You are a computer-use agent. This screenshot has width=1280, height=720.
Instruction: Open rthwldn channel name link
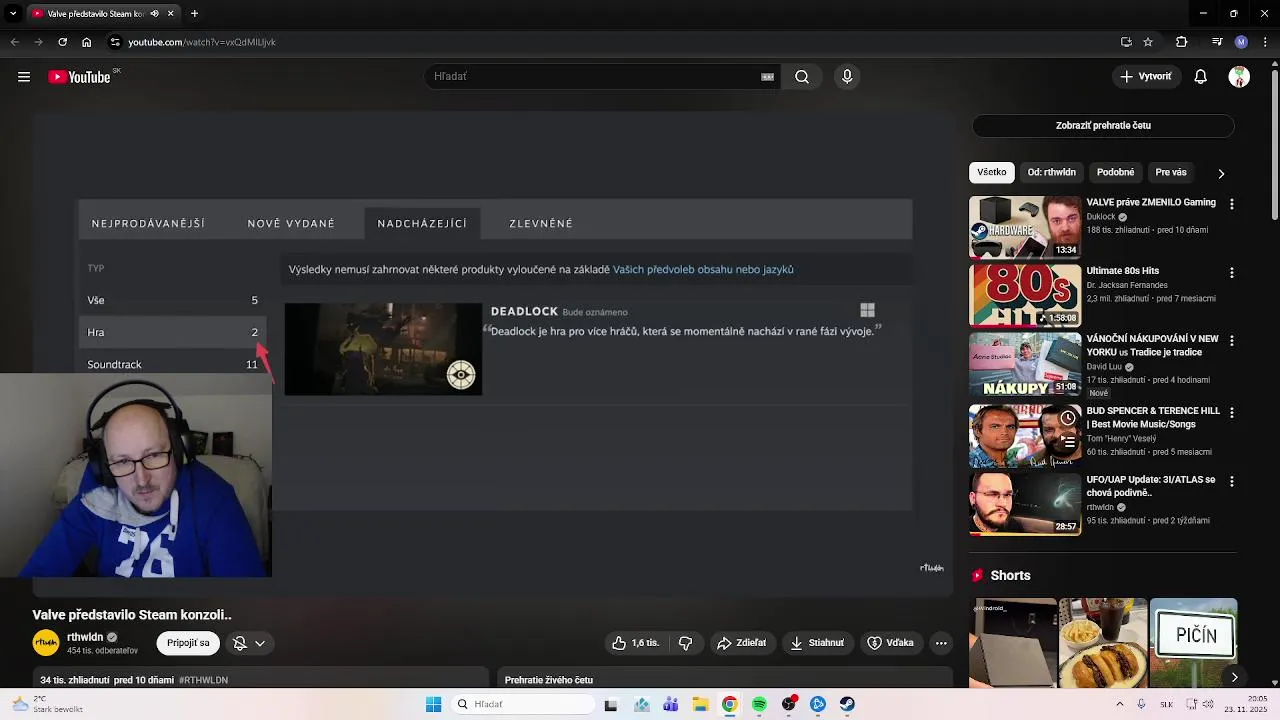point(85,637)
